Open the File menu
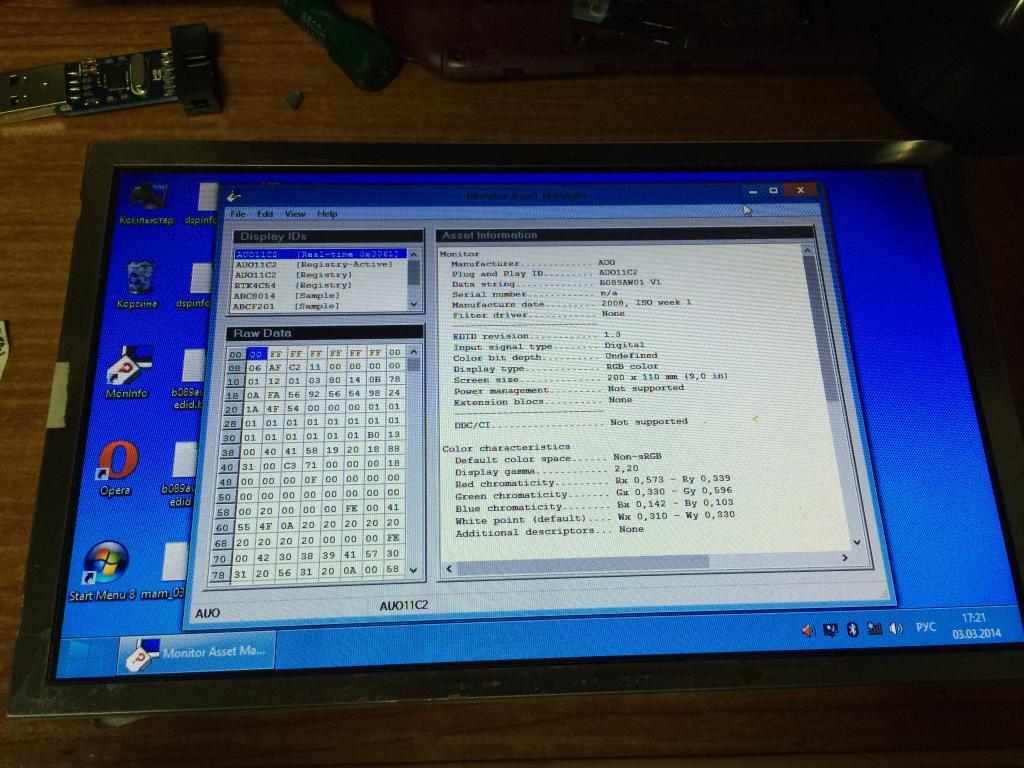Screen dimensions: 1024x768 [238, 214]
